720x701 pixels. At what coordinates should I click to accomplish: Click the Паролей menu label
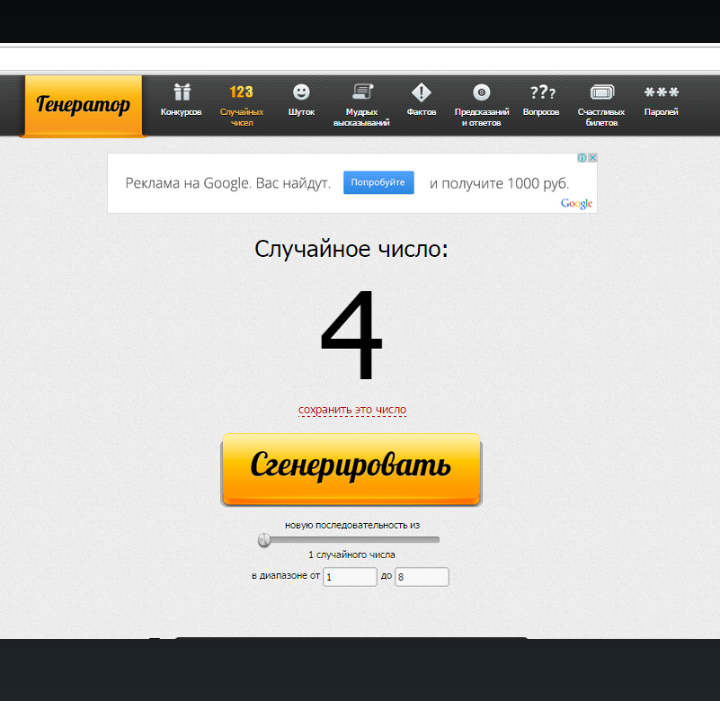[661, 112]
